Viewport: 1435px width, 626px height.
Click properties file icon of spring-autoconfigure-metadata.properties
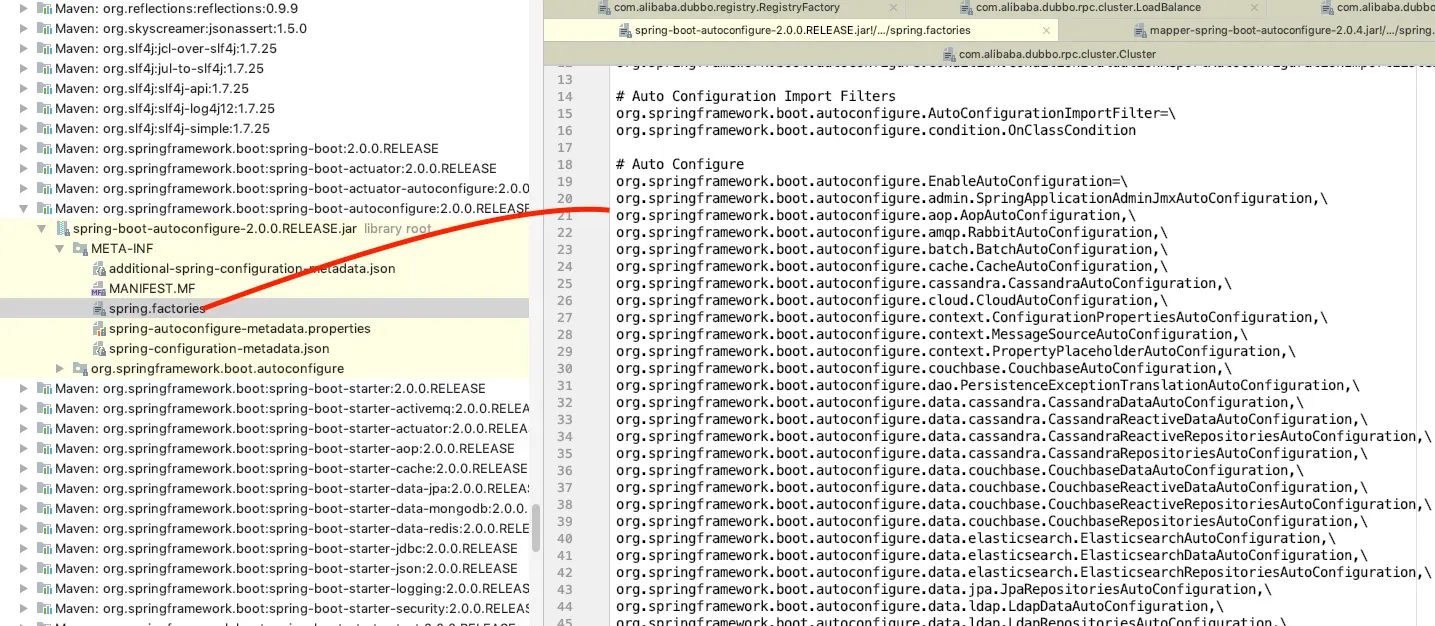(x=98, y=328)
